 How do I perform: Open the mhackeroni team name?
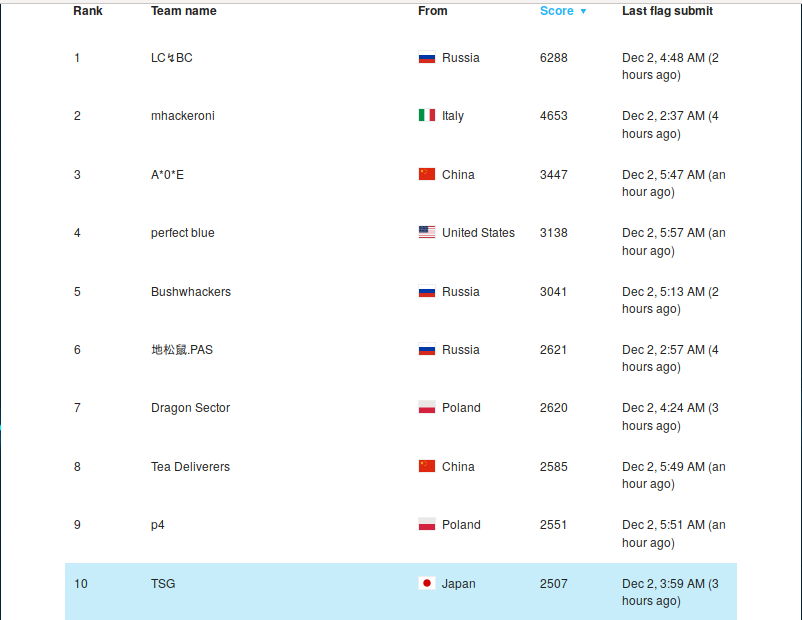182,116
